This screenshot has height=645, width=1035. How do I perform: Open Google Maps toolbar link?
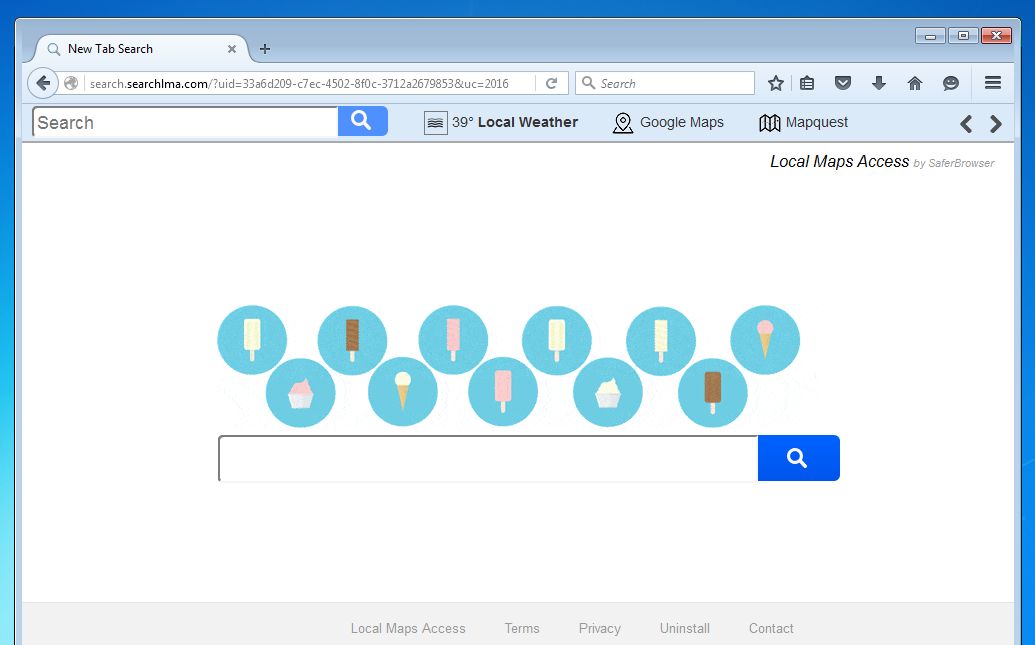pyautogui.click(x=682, y=122)
